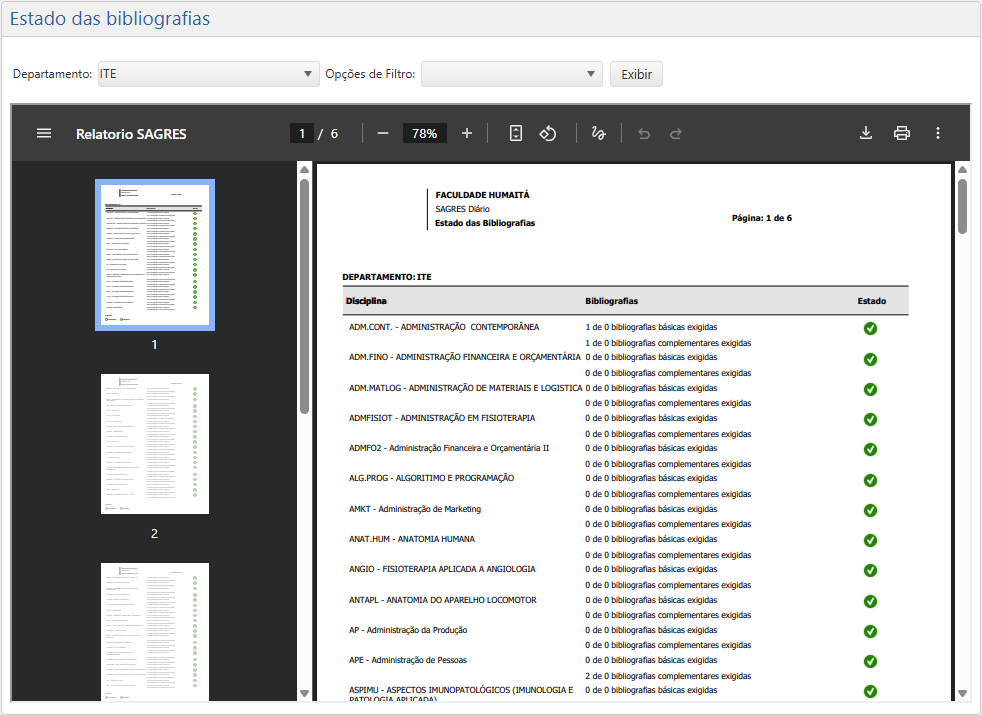Rotate the document with the rotate icon
This screenshot has height=715, width=982.
tap(548, 133)
